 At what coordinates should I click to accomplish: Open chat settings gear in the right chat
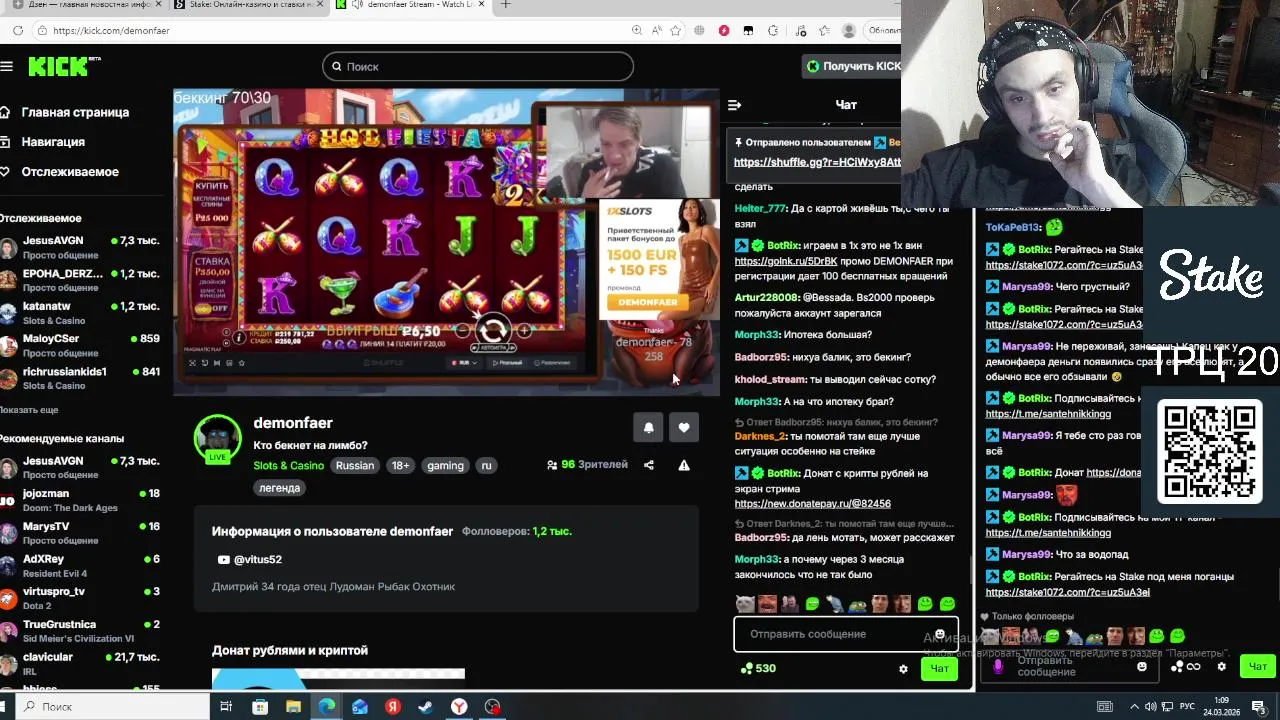point(1221,666)
